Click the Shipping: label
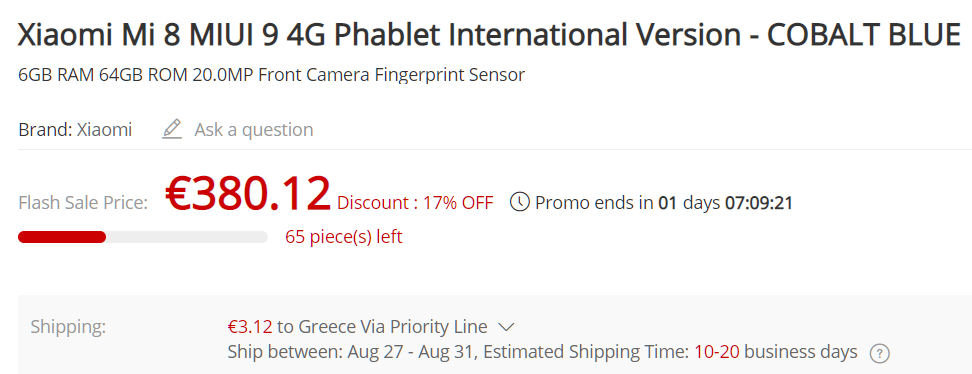 click(x=68, y=327)
